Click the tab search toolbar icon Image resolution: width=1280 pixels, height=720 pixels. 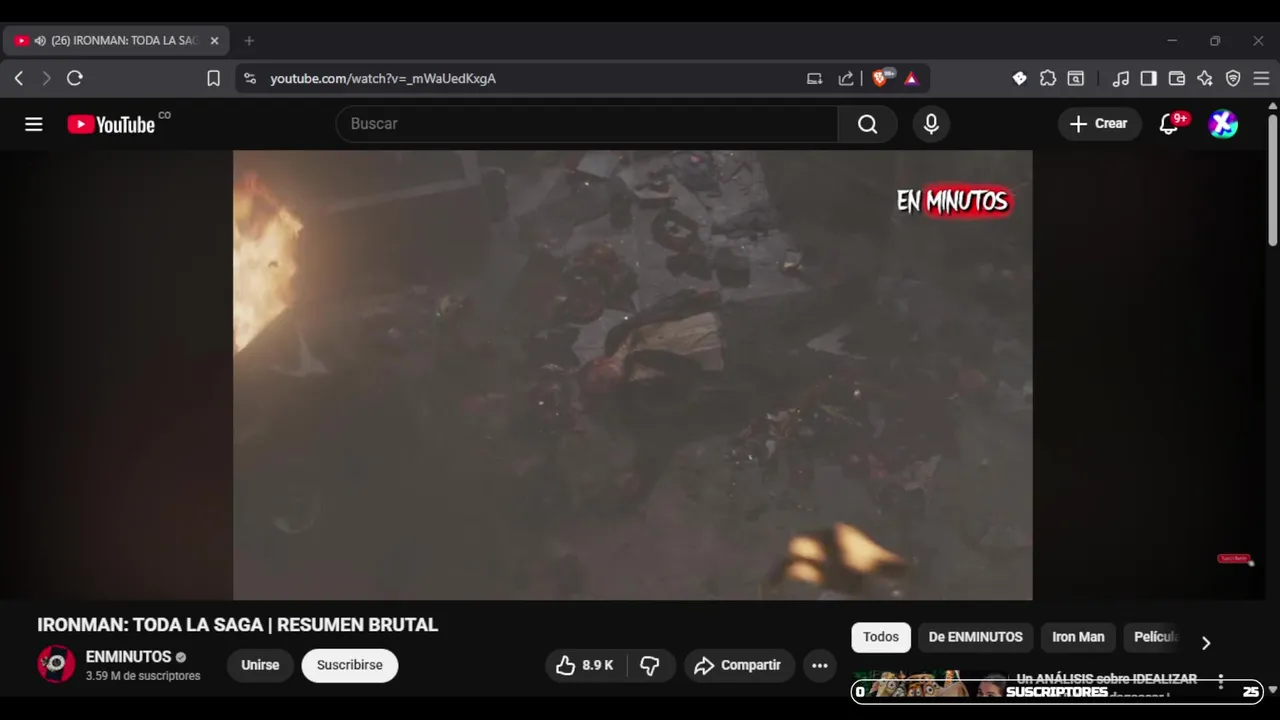point(1075,78)
